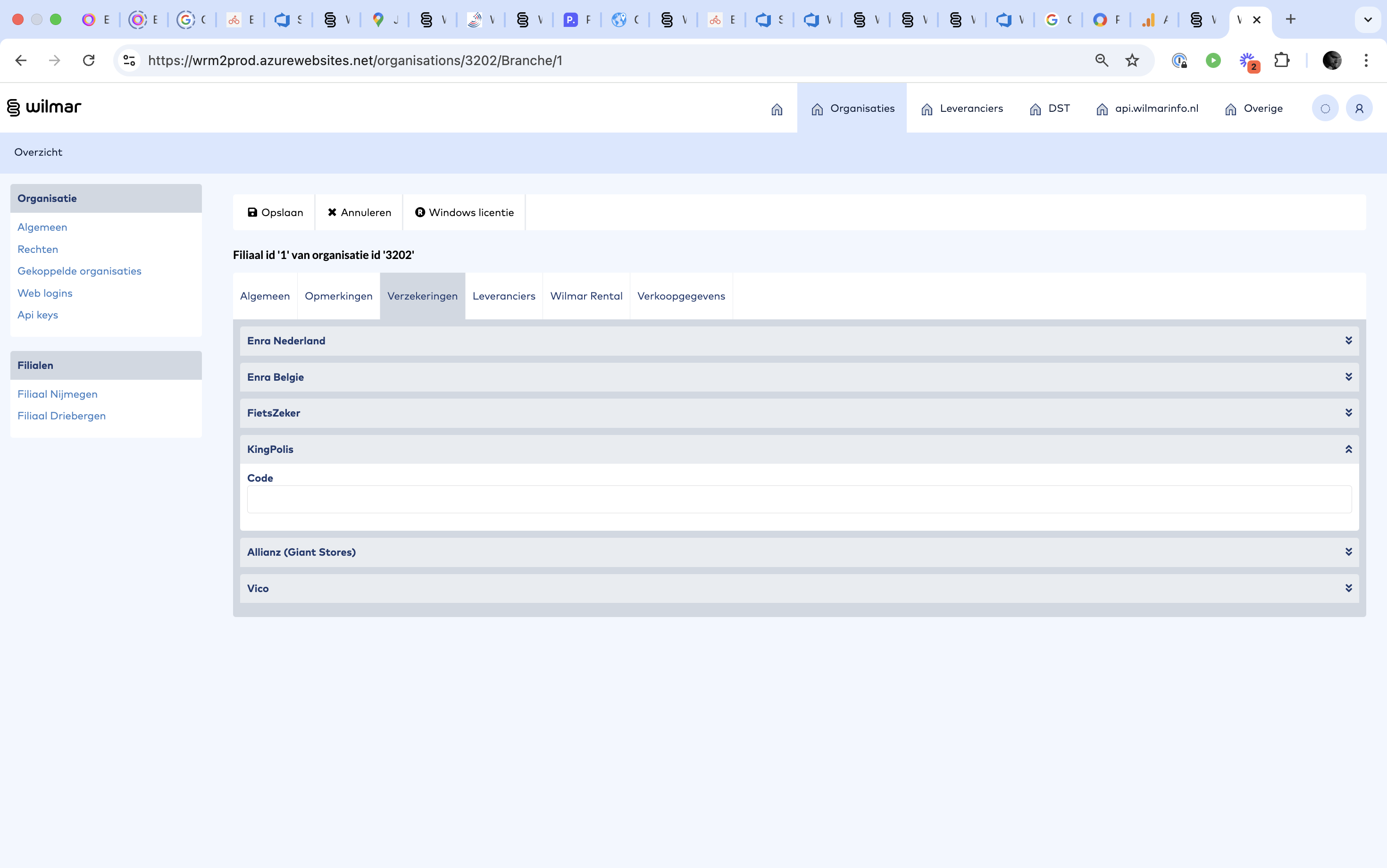
Task: Click the extension with badge 2
Action: tap(1248, 61)
